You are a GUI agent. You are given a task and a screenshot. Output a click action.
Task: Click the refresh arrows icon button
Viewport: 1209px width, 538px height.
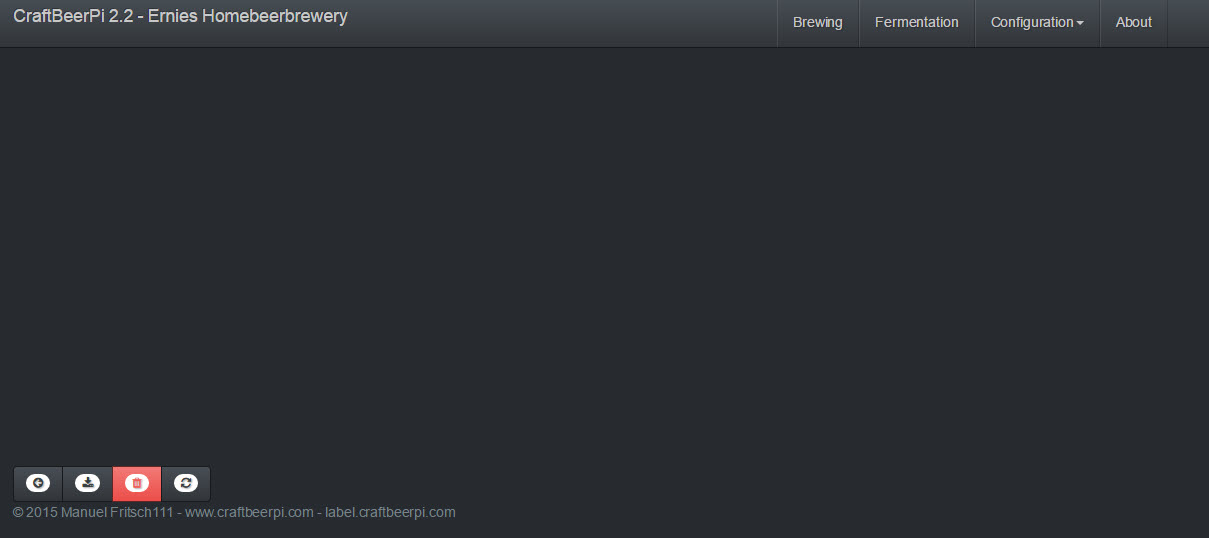point(186,484)
